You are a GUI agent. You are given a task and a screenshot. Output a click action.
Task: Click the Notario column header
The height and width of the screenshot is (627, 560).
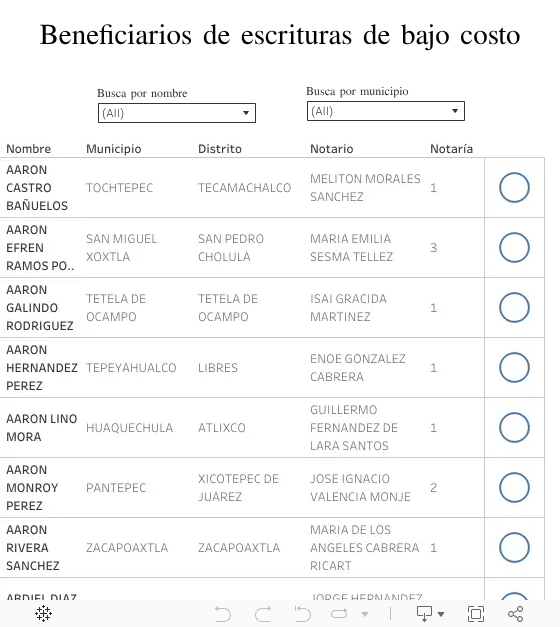tap(332, 149)
